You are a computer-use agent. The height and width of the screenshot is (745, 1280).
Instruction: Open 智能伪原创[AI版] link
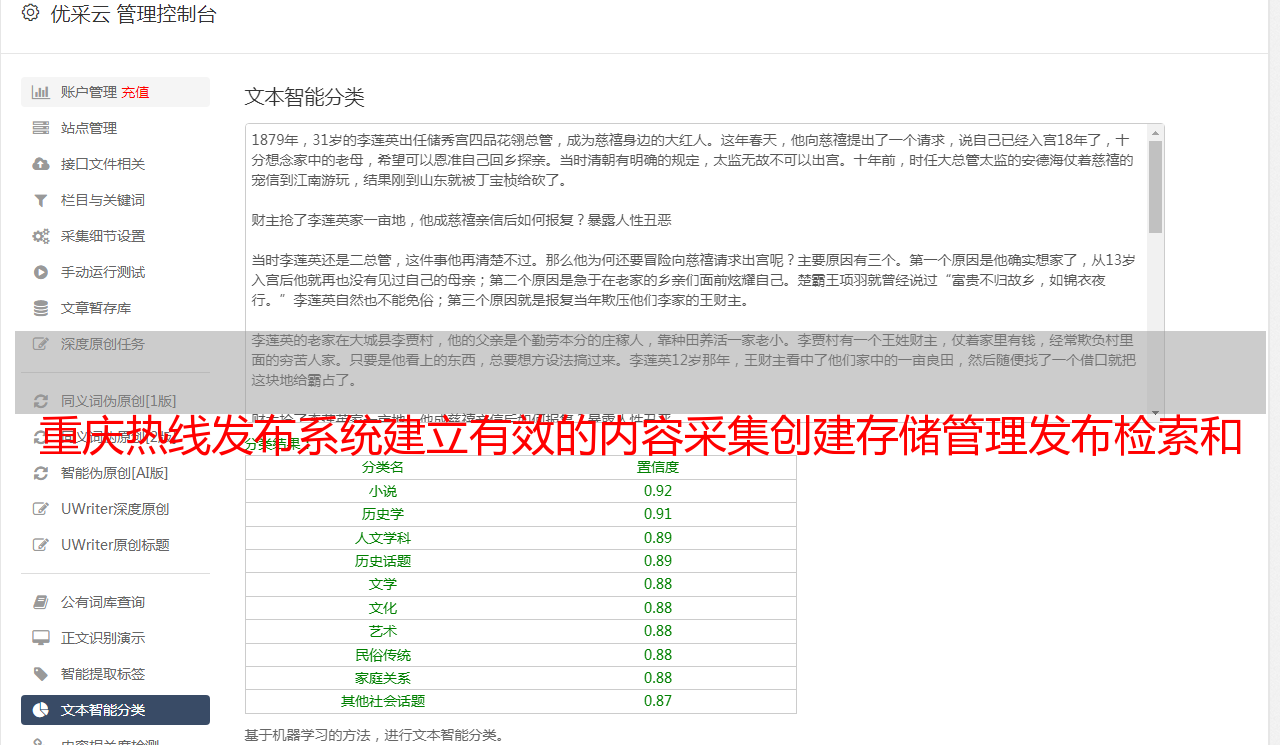tap(115, 473)
